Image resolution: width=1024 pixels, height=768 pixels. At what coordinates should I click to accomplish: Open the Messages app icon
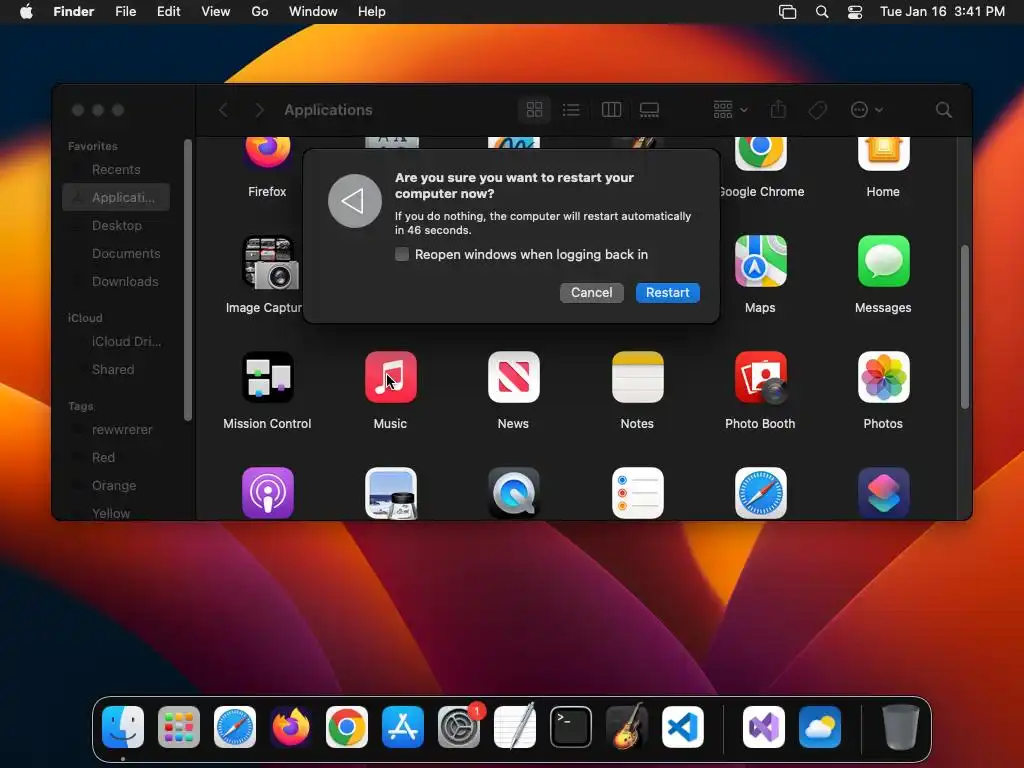tap(883, 261)
